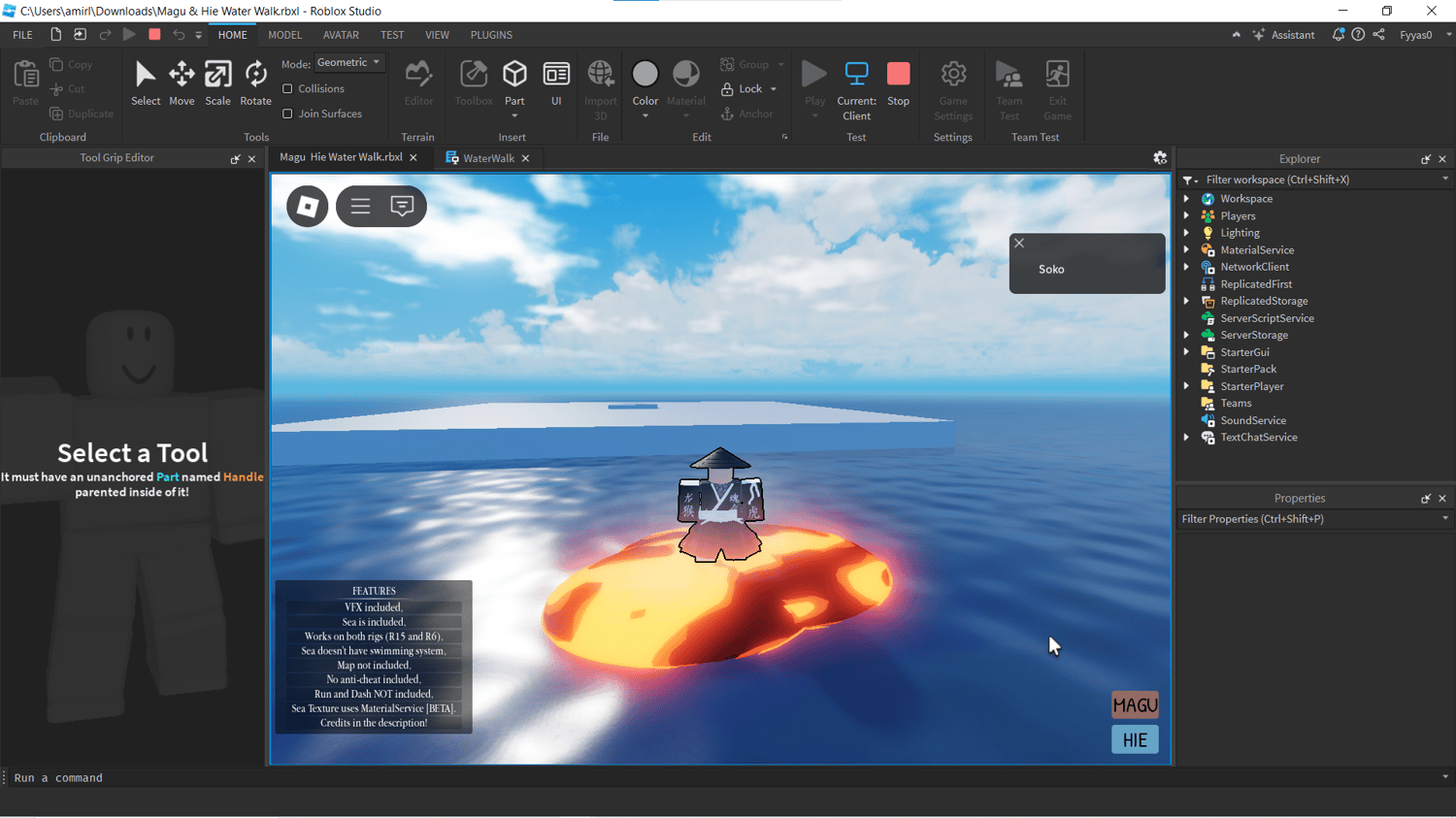Screen dimensions: 1456x818
Task: Expand ReplicatedStorage node
Action: [x=1186, y=301]
